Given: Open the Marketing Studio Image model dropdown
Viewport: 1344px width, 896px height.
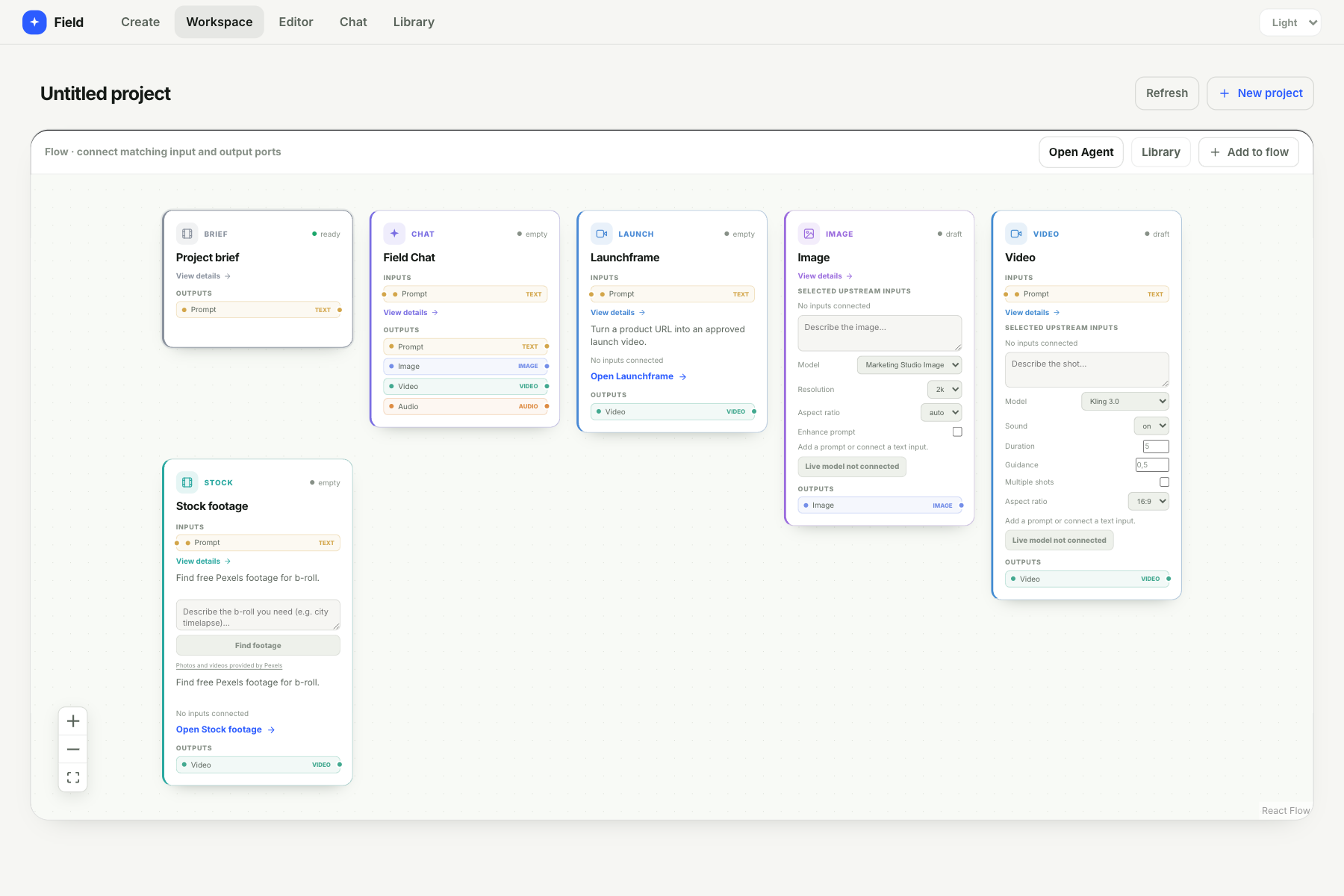Looking at the screenshot, I should pos(909,365).
